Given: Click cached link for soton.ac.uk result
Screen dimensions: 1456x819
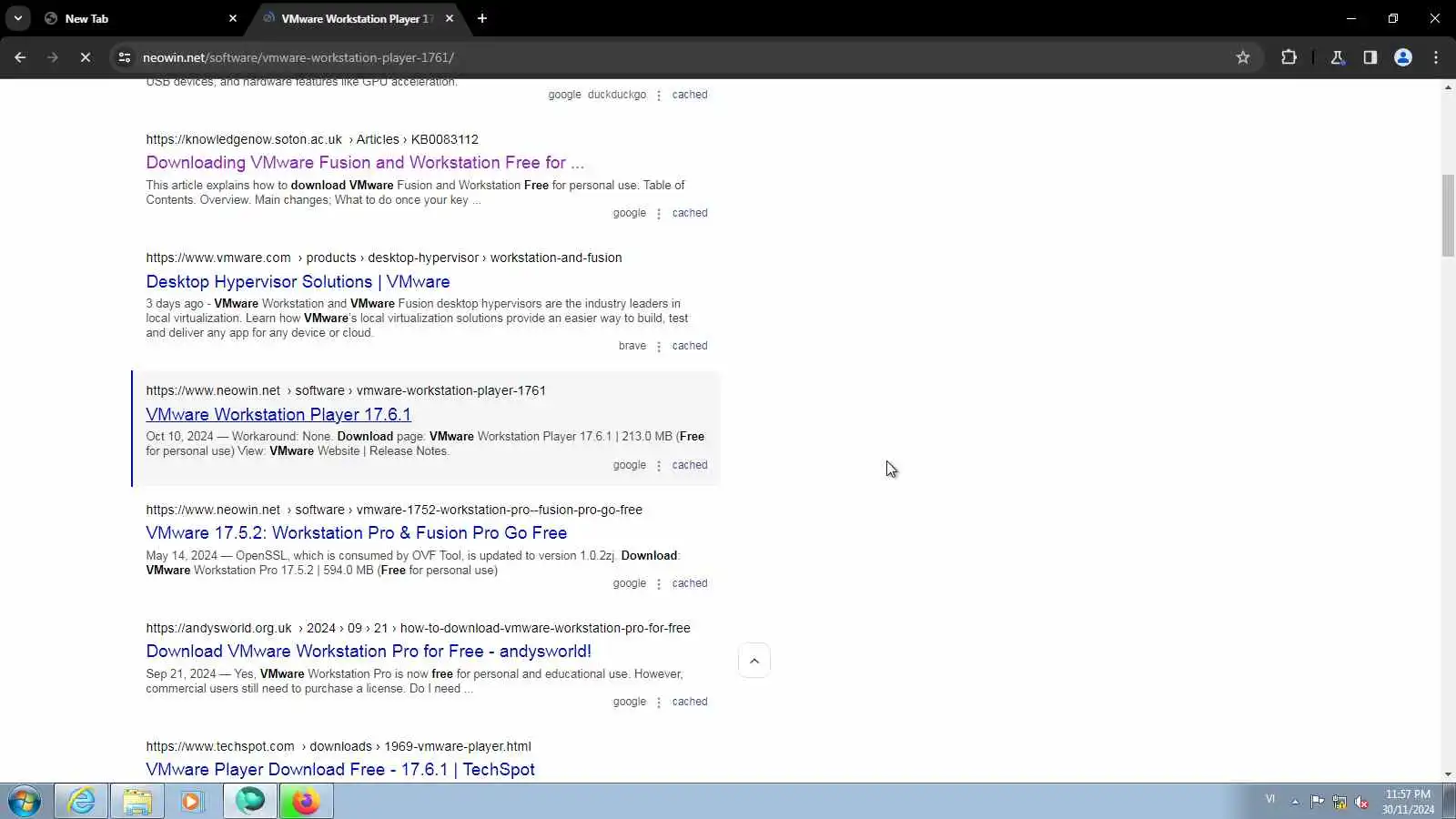Looking at the screenshot, I should point(690,213).
